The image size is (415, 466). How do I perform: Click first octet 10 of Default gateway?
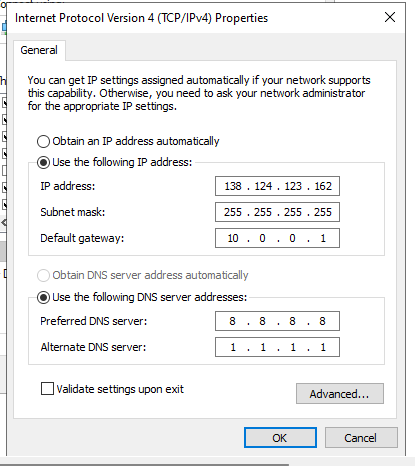233,238
